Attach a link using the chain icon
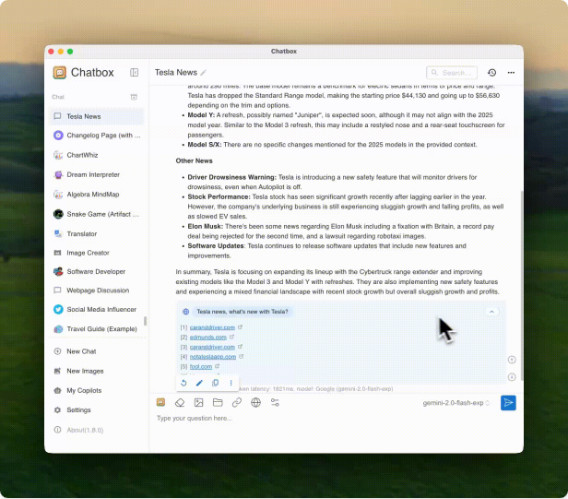Screen dimensions: 568x499 pos(237,402)
